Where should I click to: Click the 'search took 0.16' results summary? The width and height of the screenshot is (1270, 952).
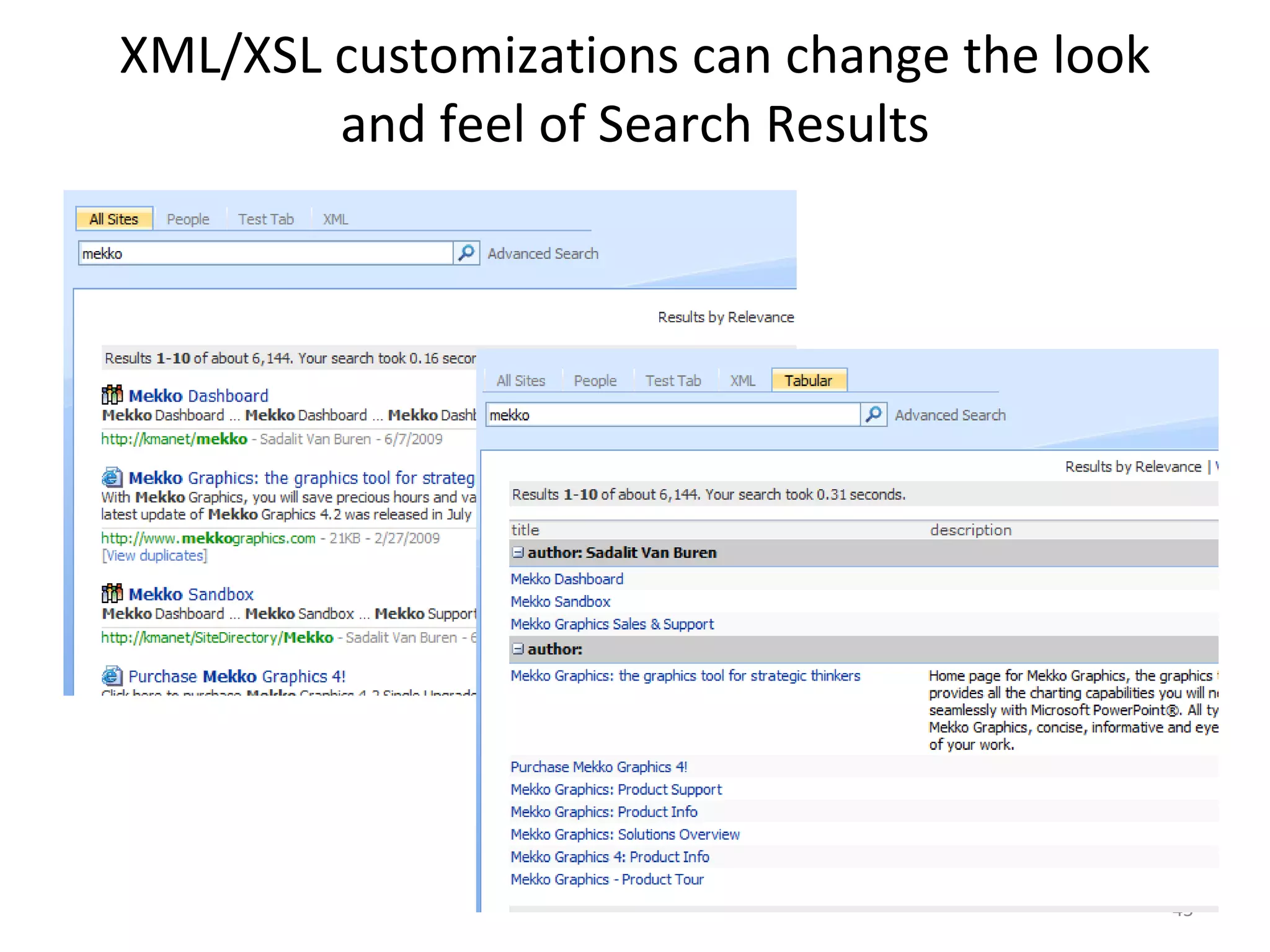click(290, 358)
